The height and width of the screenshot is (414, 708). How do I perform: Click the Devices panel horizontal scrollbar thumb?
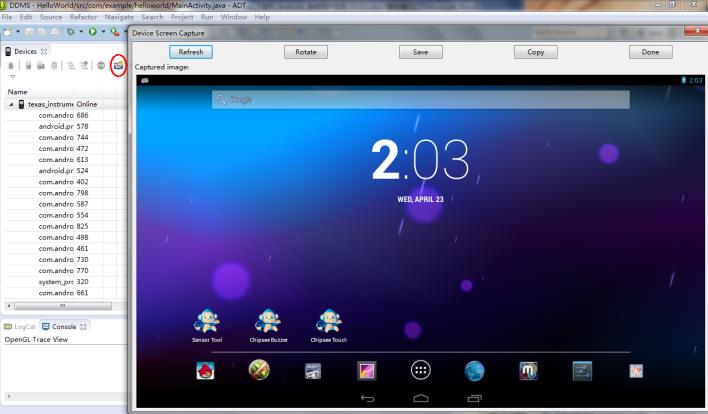click(x=63, y=306)
